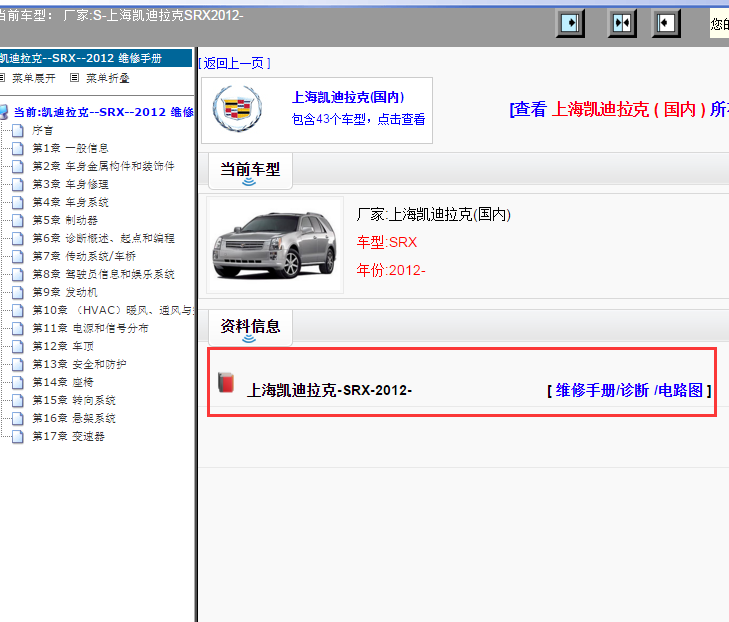
Task: Click the page icon of 第12章 车顶
Action: point(18,346)
